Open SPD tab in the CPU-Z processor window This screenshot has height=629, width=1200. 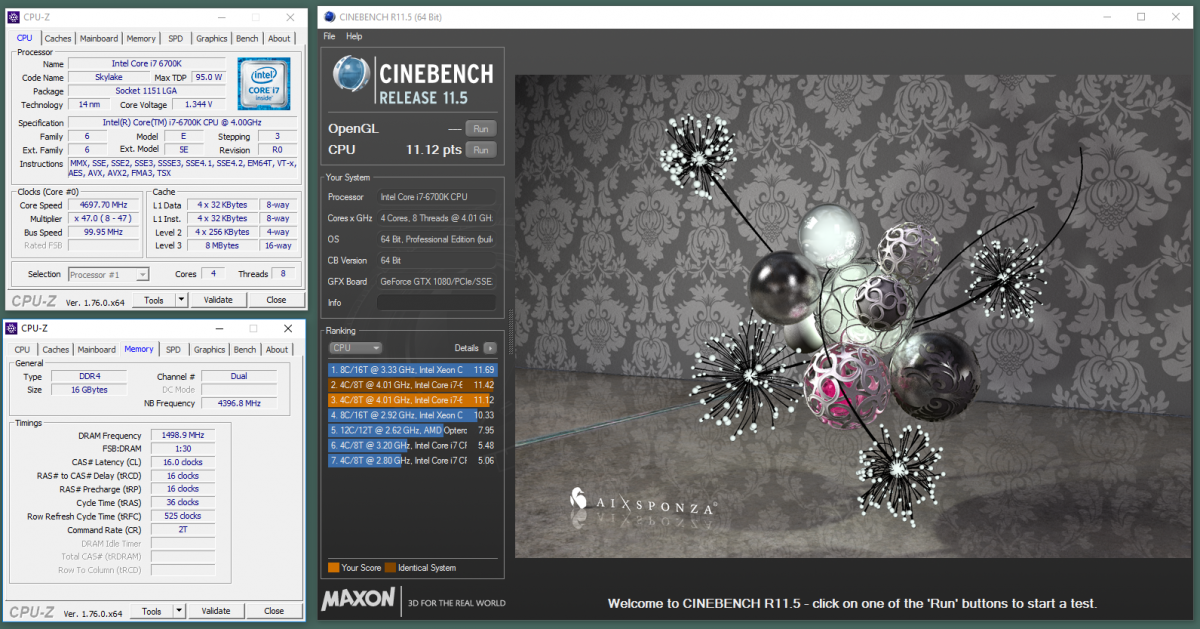pos(175,39)
